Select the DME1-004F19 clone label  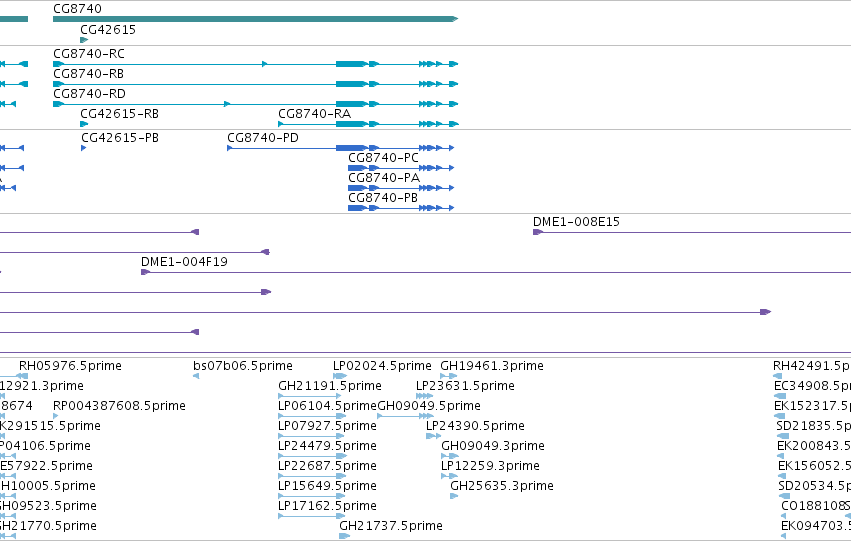185,262
